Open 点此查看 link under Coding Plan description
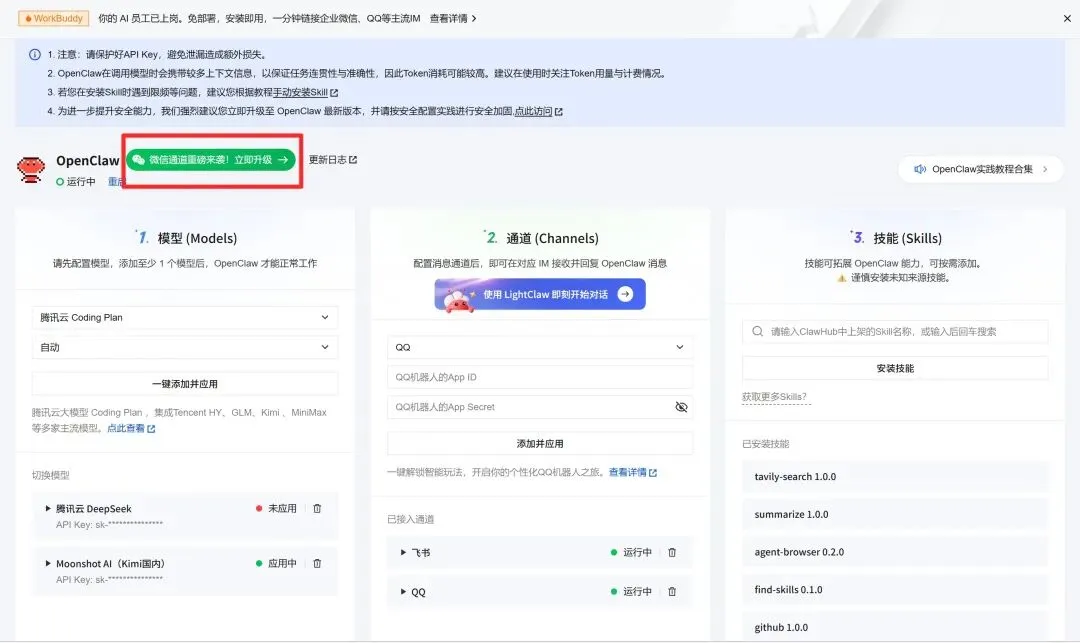Viewport: 1080px width, 643px height. coord(131,428)
